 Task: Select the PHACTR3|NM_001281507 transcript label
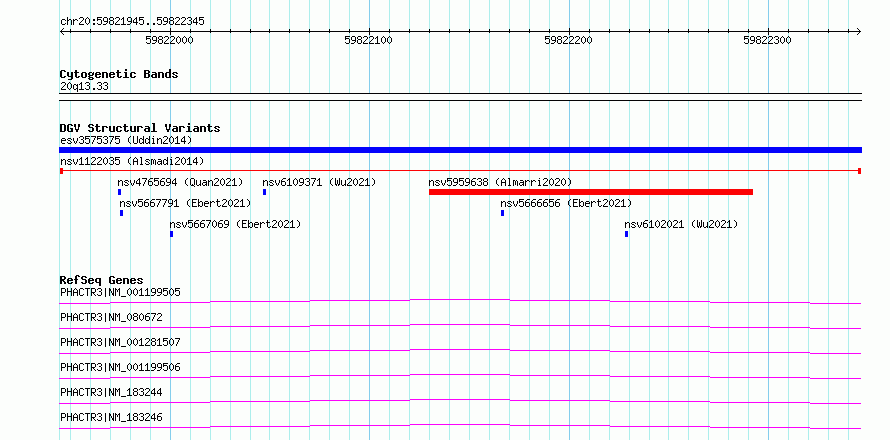[120, 342]
